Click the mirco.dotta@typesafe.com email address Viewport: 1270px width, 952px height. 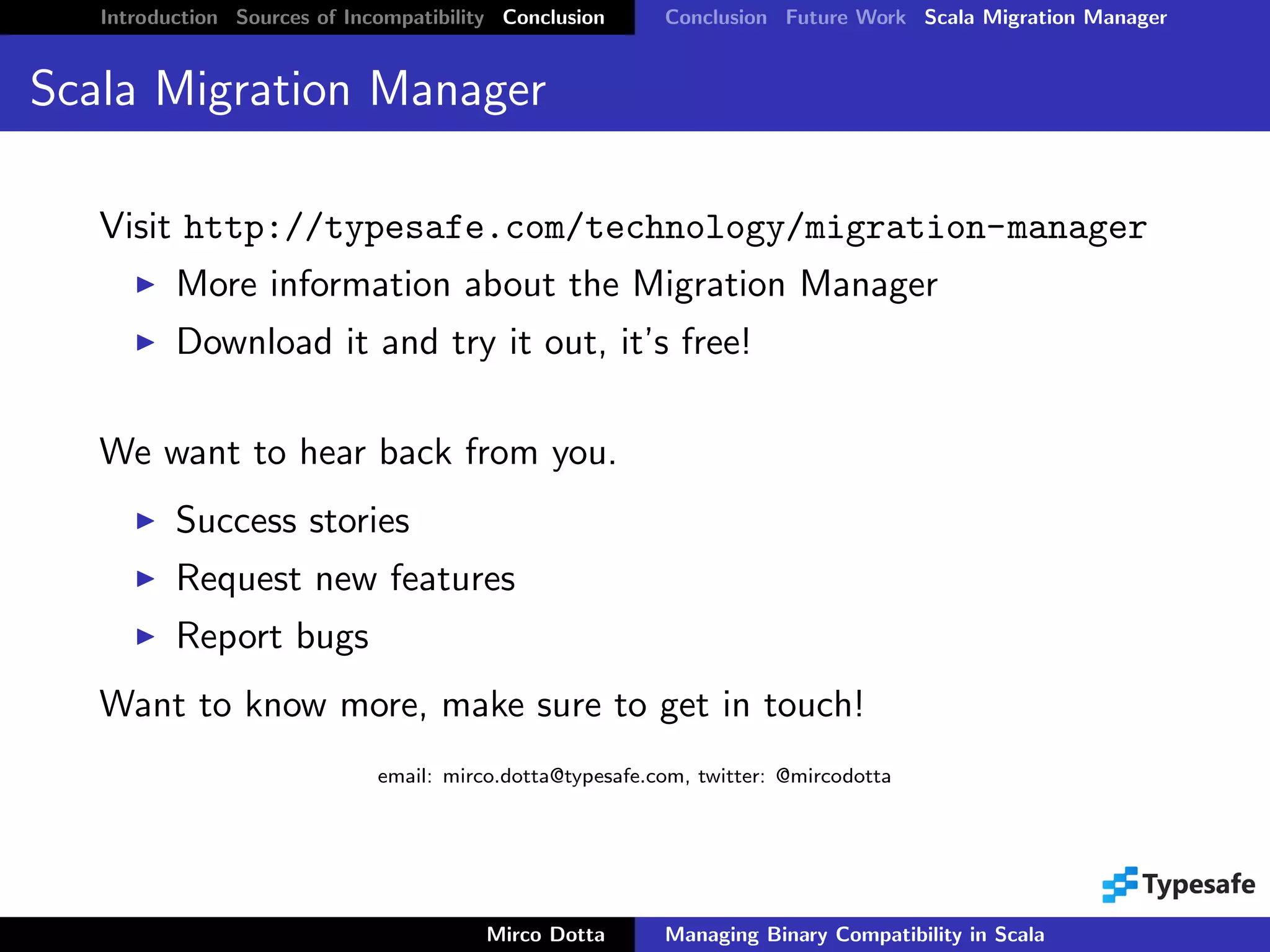[x=563, y=776]
